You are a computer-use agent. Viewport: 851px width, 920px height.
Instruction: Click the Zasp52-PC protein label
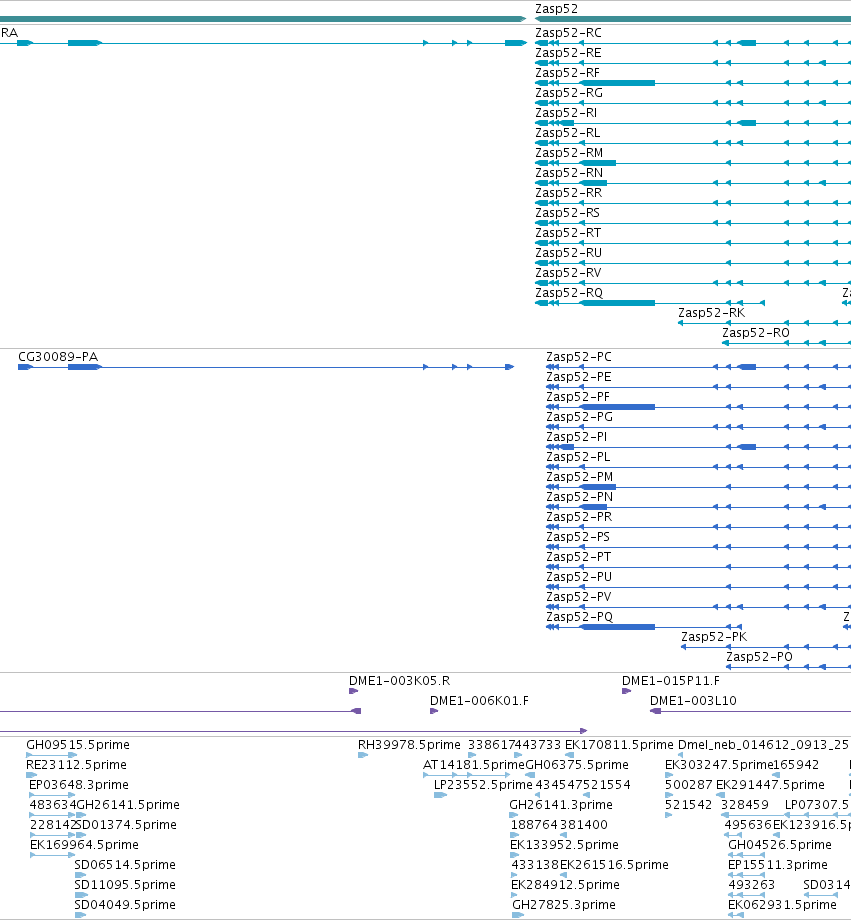579,357
